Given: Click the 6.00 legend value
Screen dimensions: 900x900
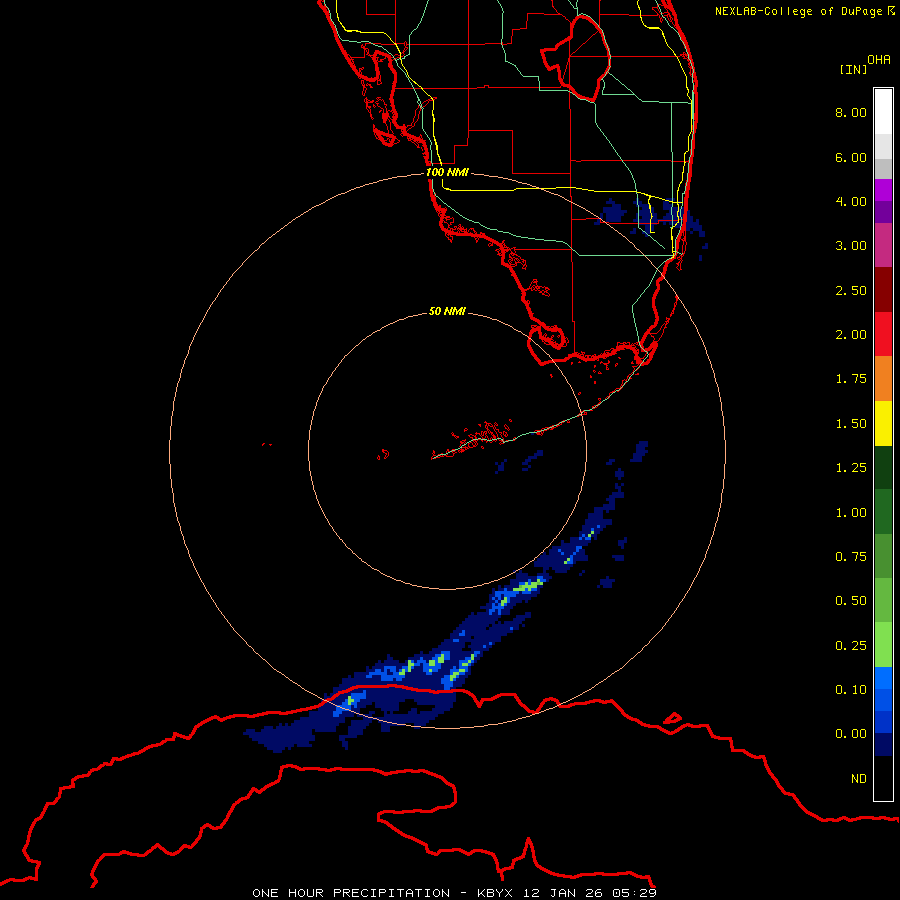Looking at the screenshot, I should tap(851, 157).
